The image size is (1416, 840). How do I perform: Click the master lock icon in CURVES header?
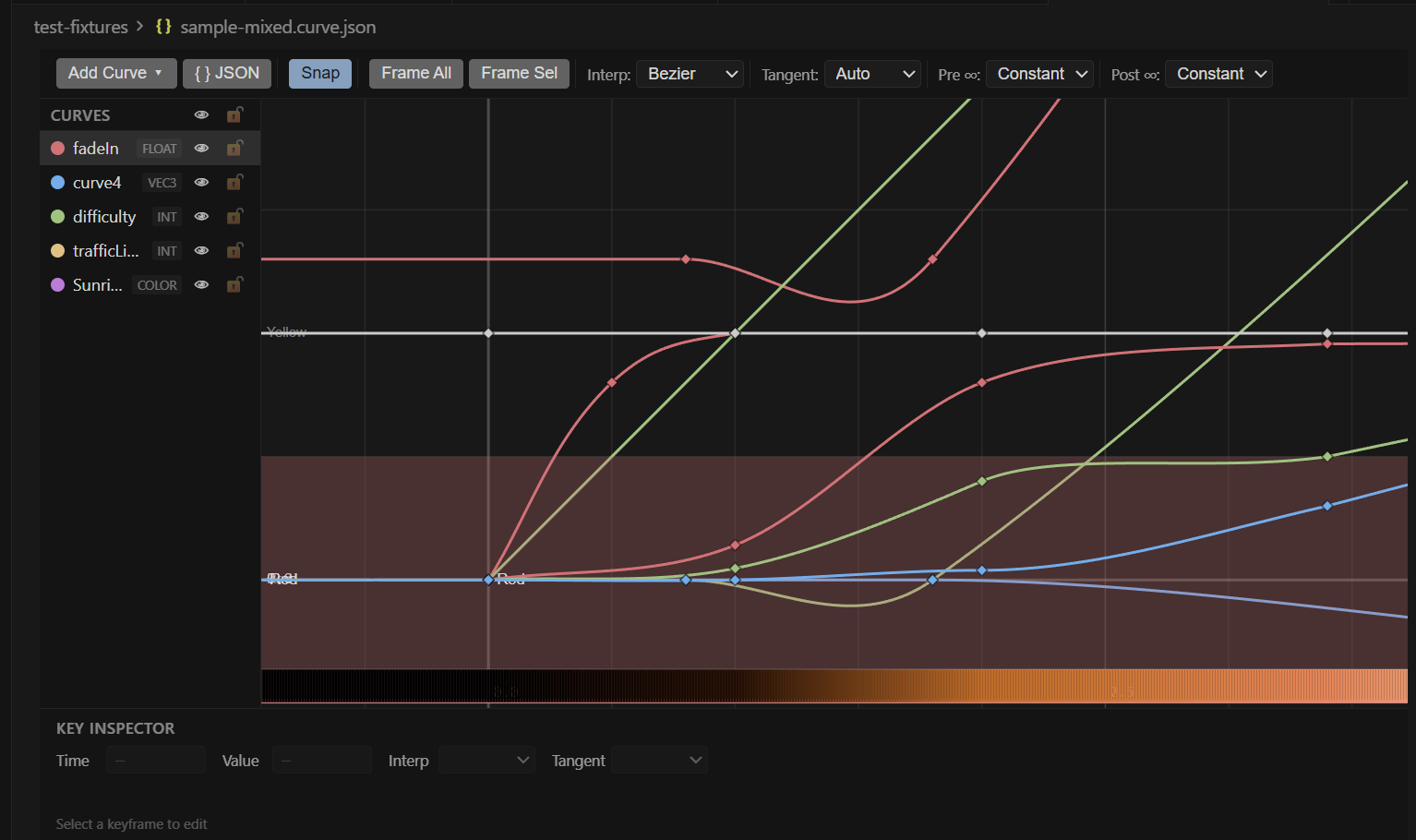coord(235,114)
